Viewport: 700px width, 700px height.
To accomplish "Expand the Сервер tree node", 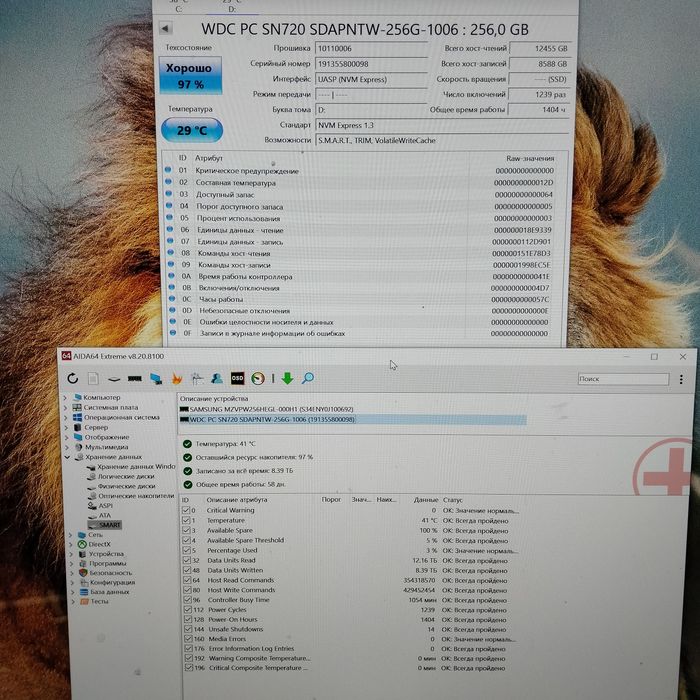I will 67,428.
